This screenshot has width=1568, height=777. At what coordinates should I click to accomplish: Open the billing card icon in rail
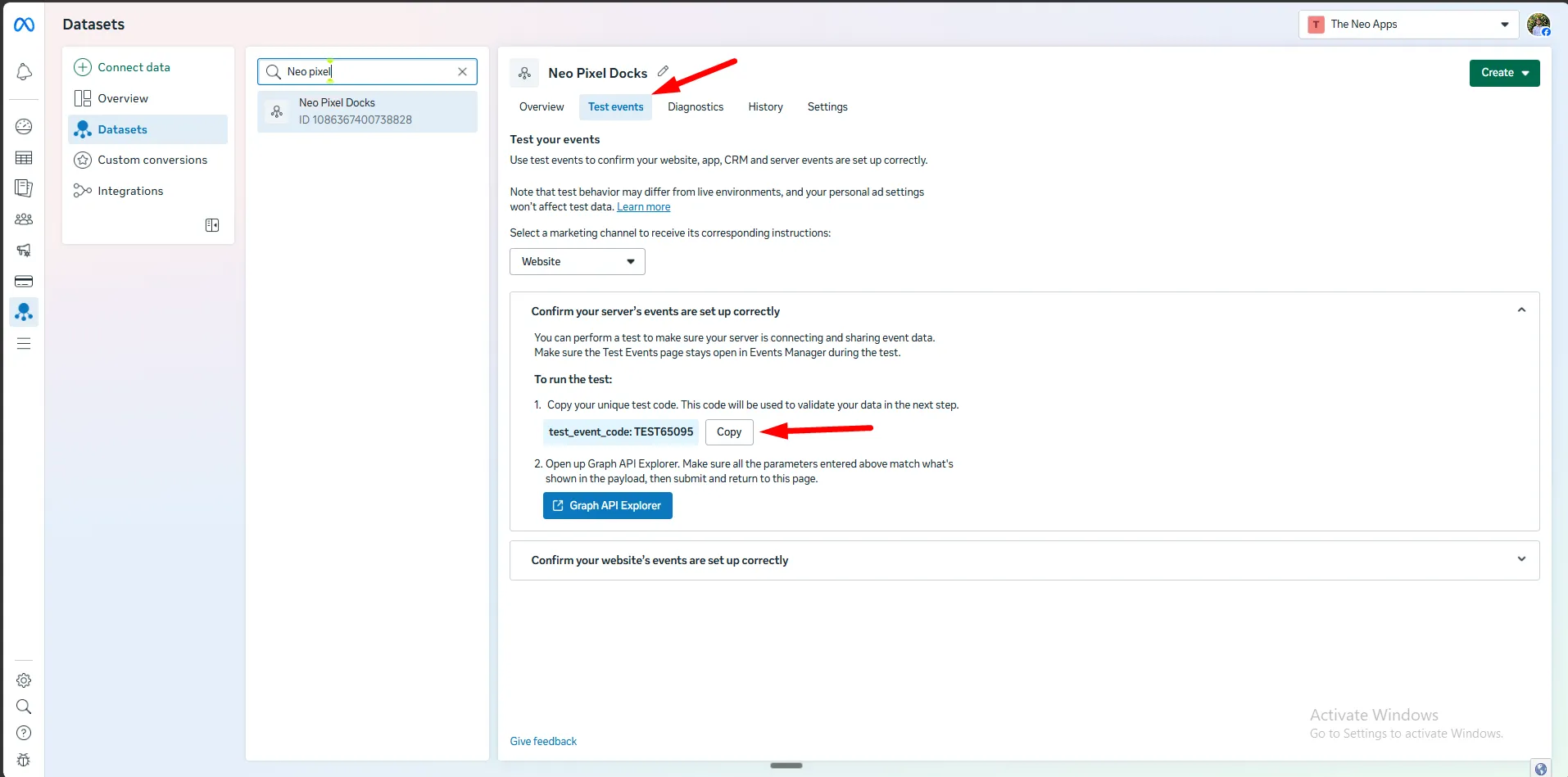[x=24, y=281]
